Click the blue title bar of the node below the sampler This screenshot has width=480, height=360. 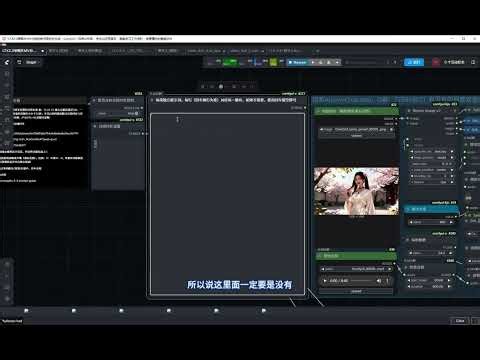click(x=431, y=209)
